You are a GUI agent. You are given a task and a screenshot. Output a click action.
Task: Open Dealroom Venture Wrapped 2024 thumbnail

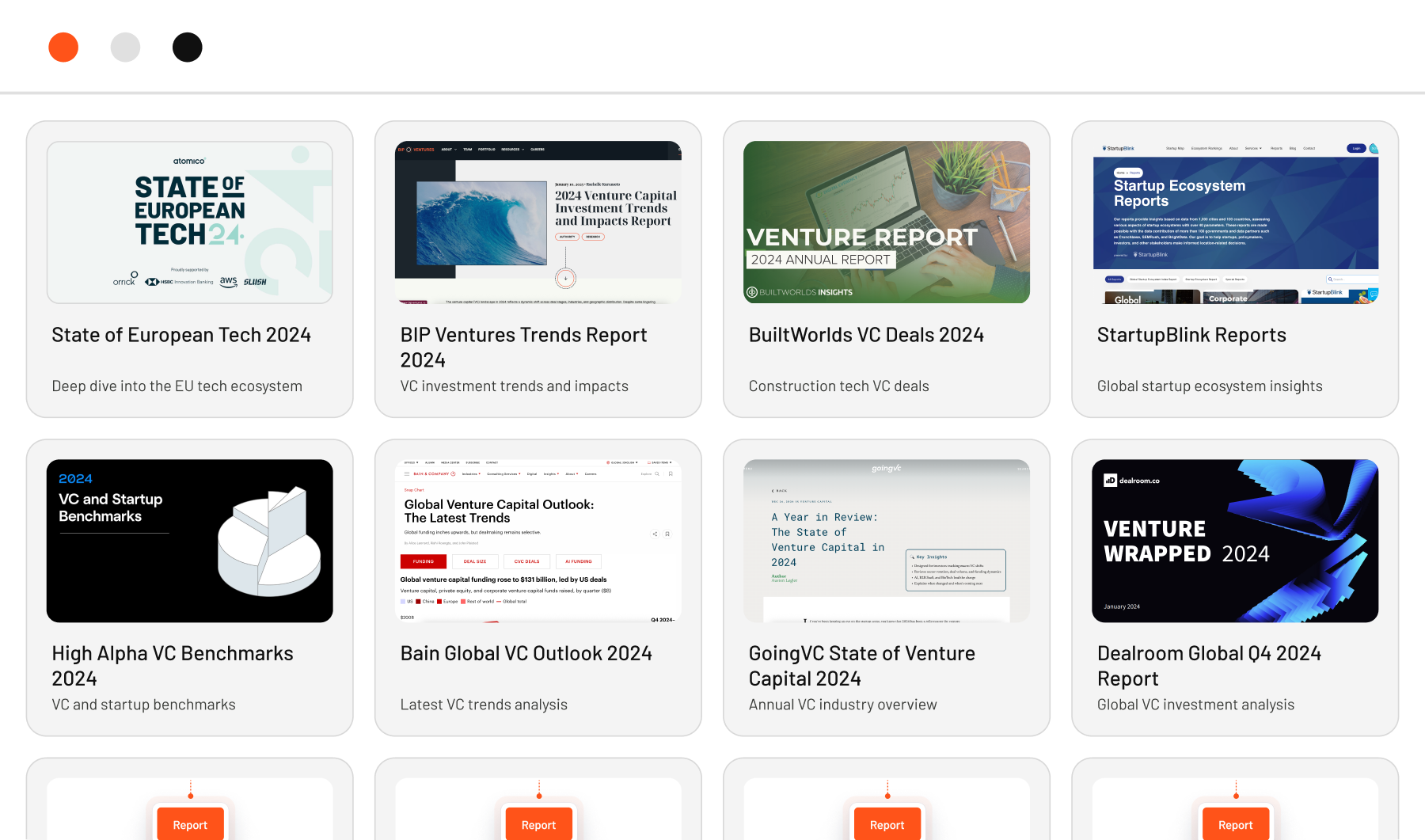(1235, 541)
